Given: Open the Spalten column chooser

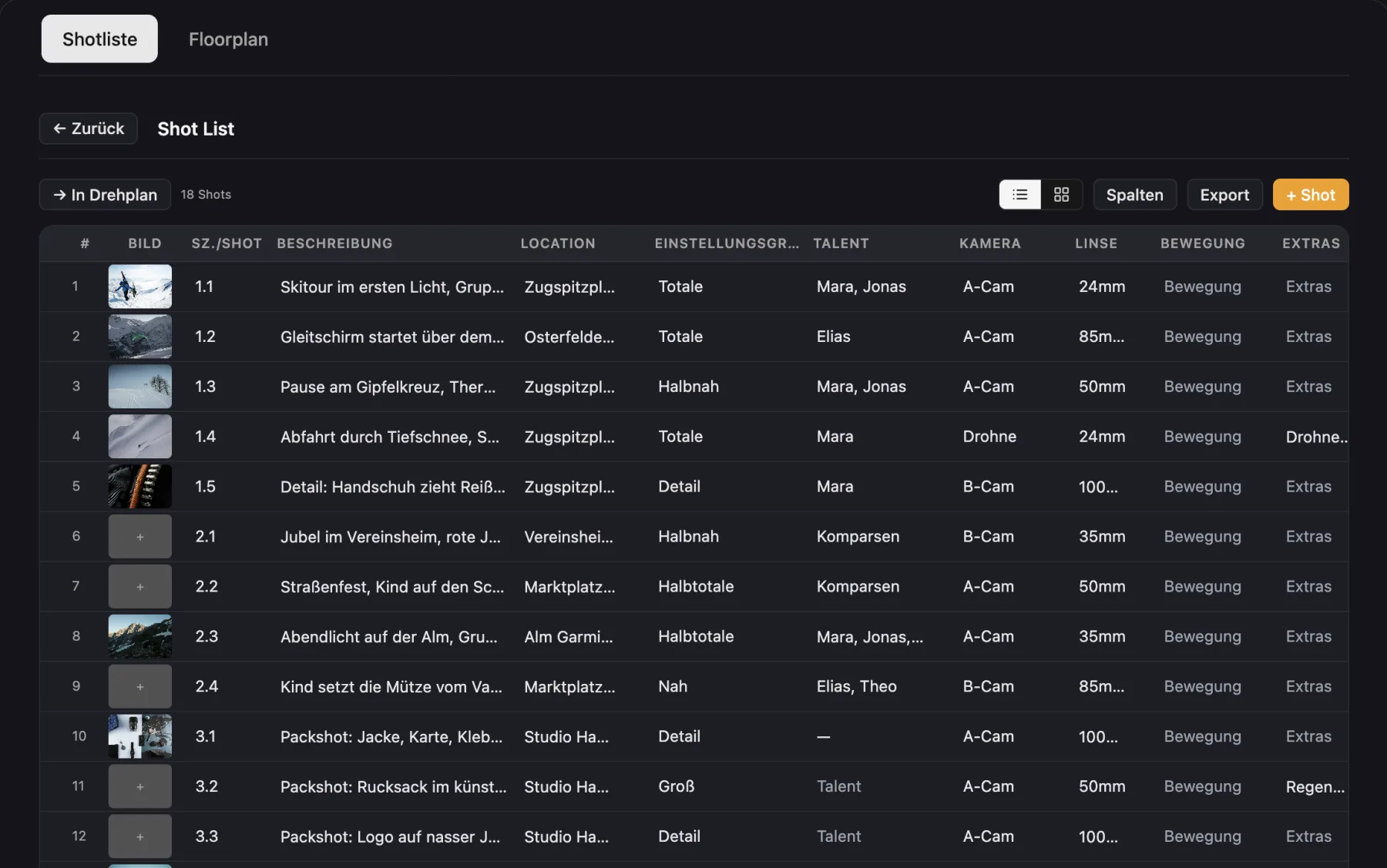Looking at the screenshot, I should [x=1134, y=195].
